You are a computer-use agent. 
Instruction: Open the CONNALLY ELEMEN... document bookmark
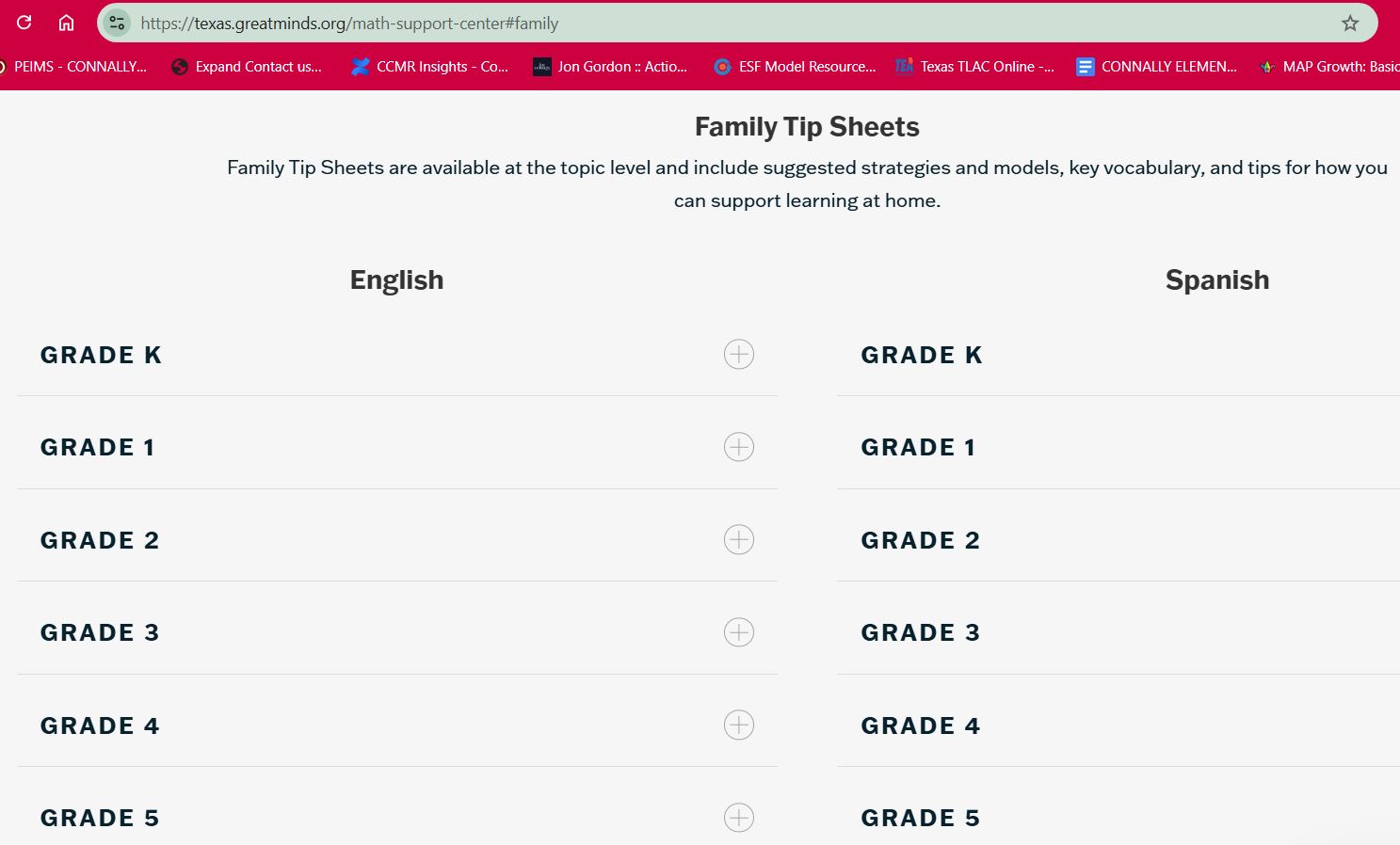pyautogui.click(x=1157, y=67)
